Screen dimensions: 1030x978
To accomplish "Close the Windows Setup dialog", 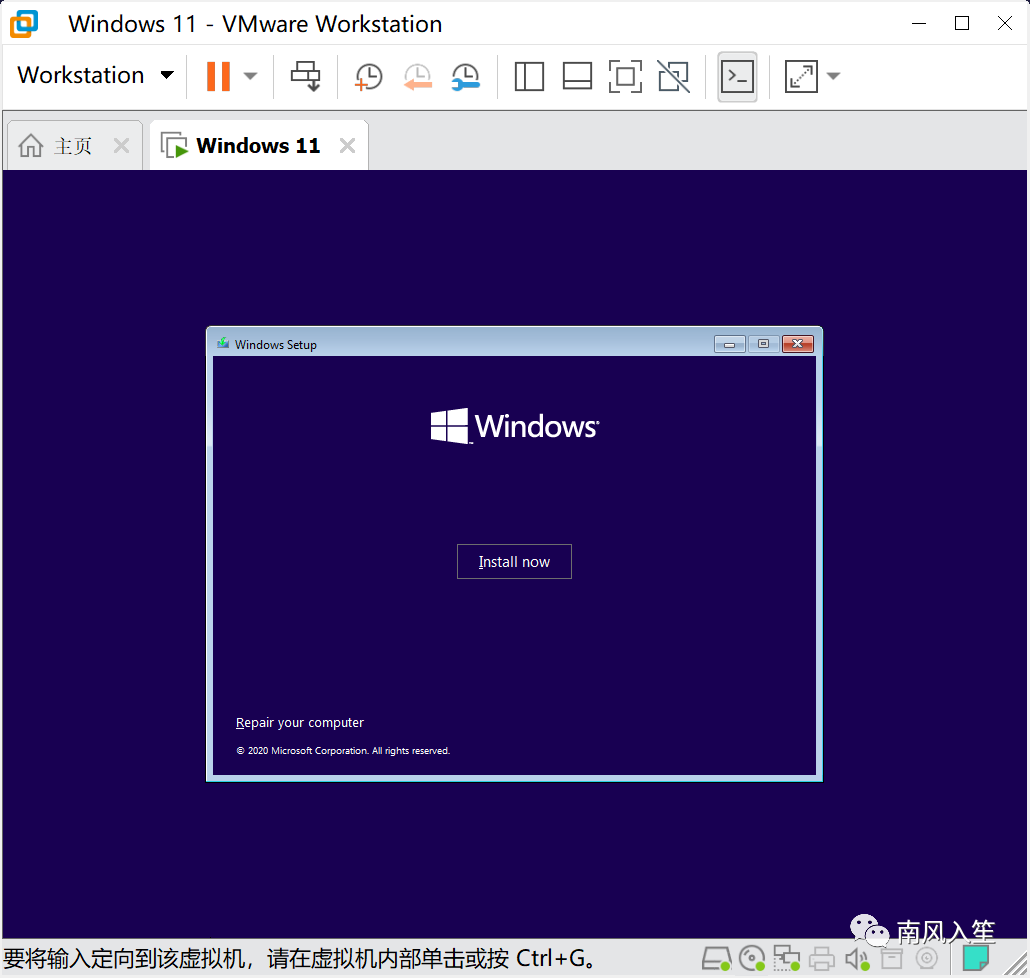I will (x=797, y=344).
